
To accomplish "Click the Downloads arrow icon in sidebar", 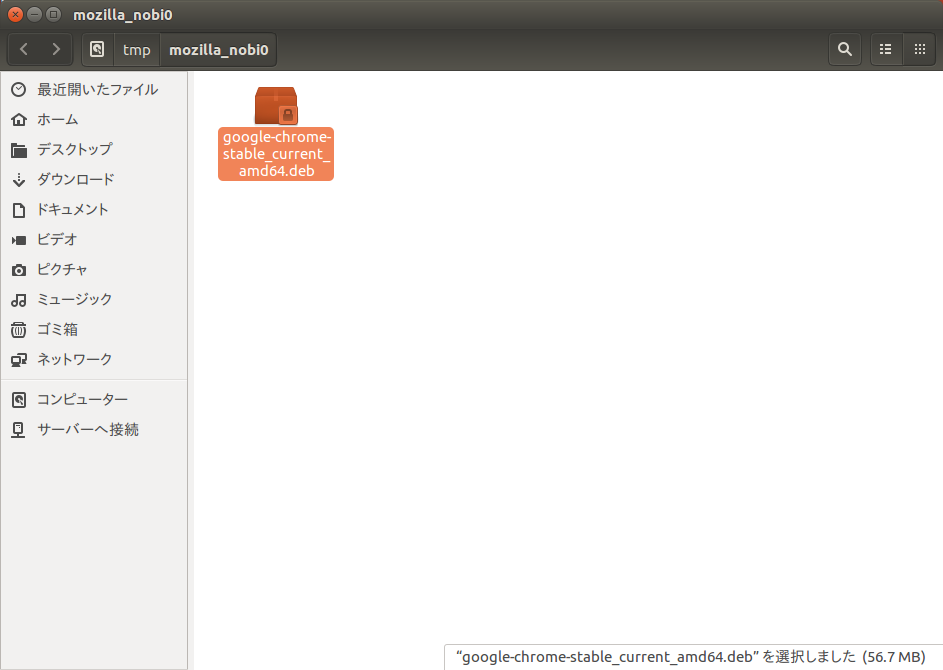I will pos(19,180).
